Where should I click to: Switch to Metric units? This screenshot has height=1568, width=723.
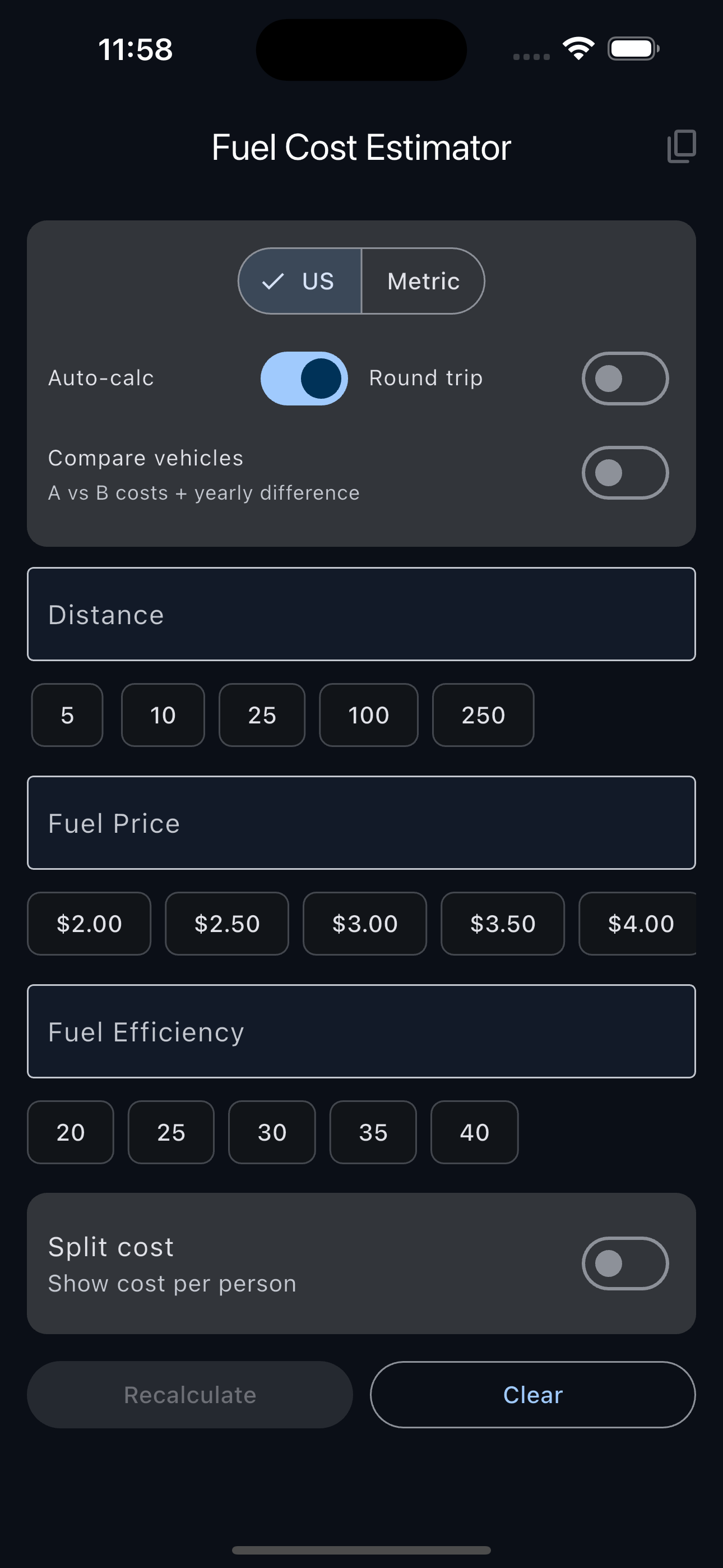423,281
